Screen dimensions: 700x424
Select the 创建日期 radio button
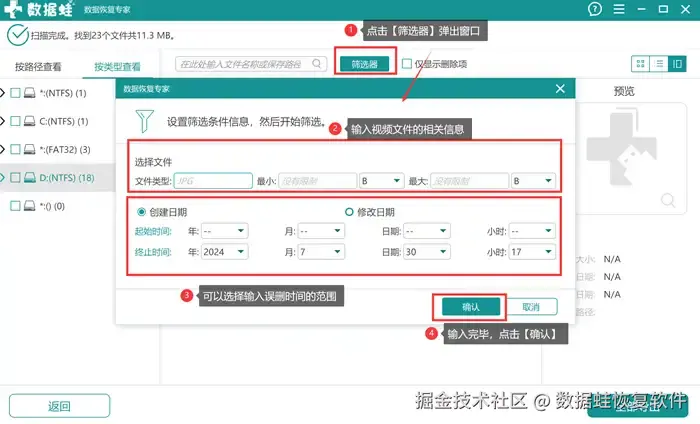(x=141, y=212)
